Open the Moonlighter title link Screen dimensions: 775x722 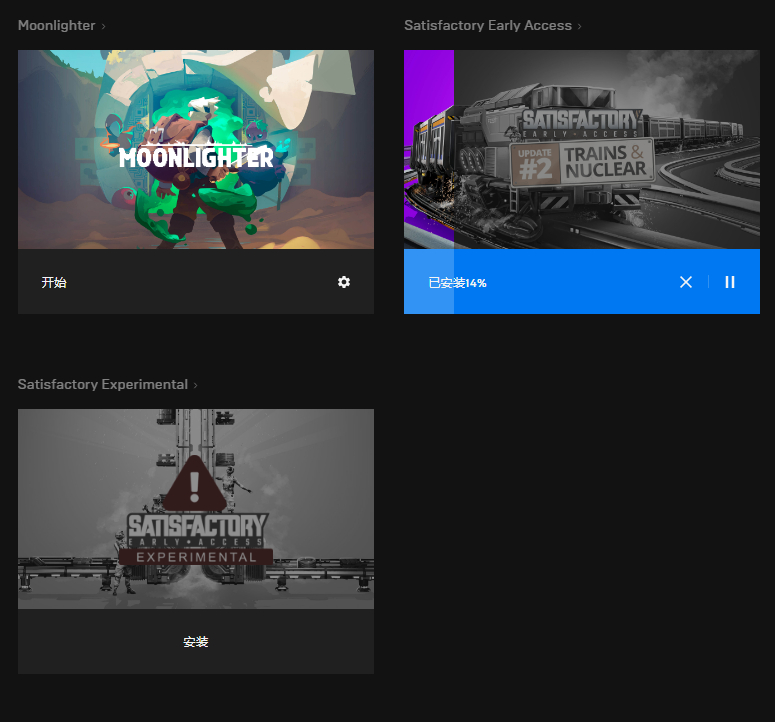click(x=56, y=26)
